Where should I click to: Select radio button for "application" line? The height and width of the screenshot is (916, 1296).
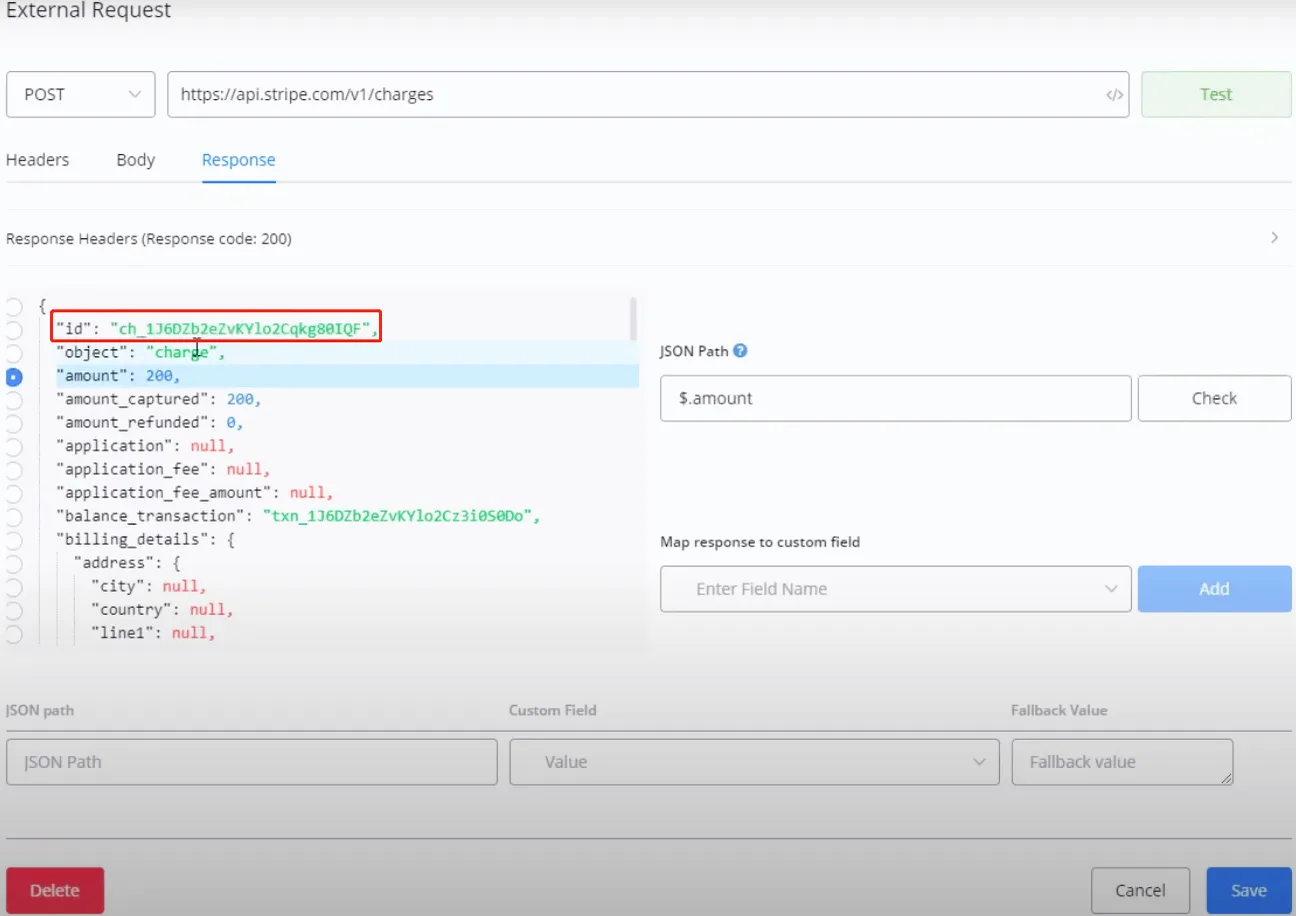tap(14, 447)
